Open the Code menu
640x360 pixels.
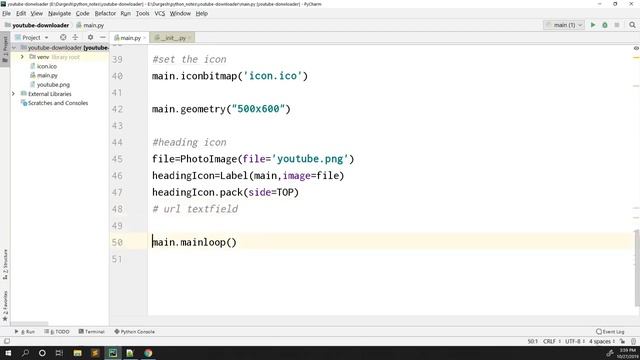[x=82, y=13]
